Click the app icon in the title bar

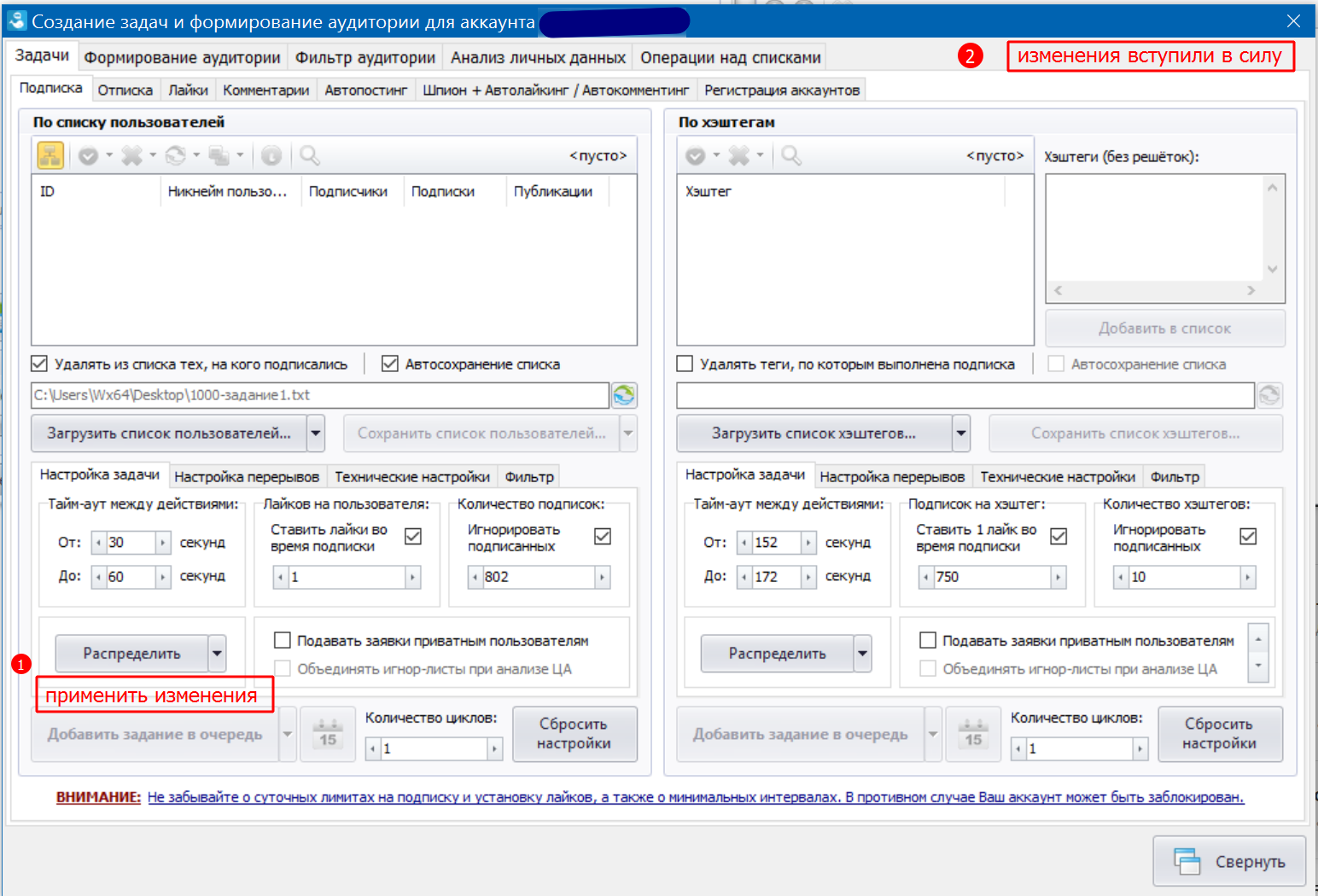(17, 20)
